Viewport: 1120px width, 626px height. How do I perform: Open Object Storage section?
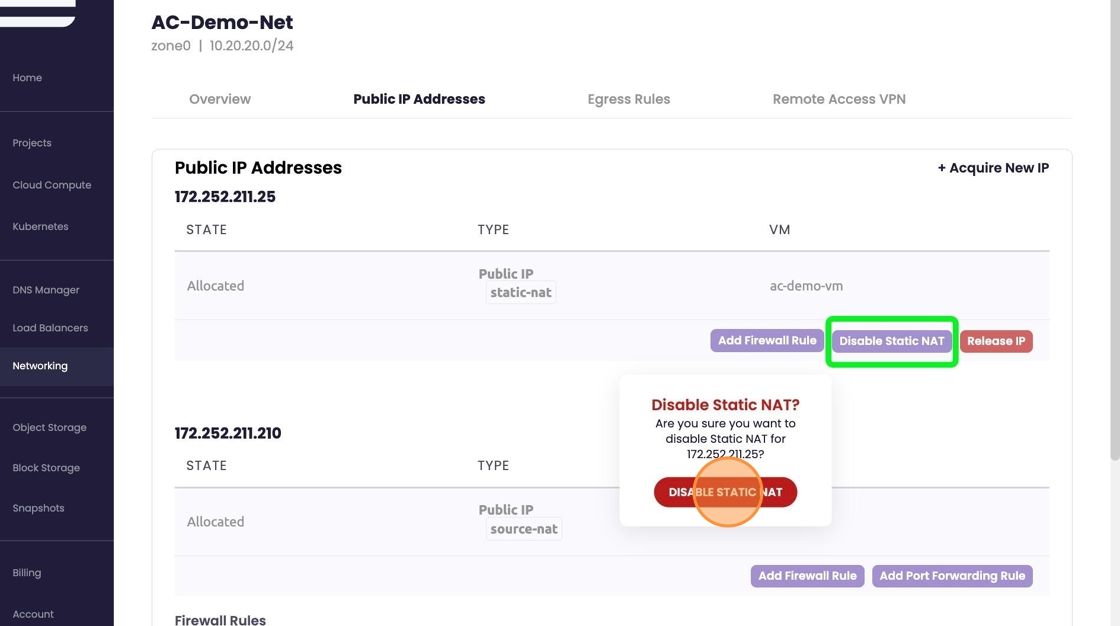(x=50, y=428)
